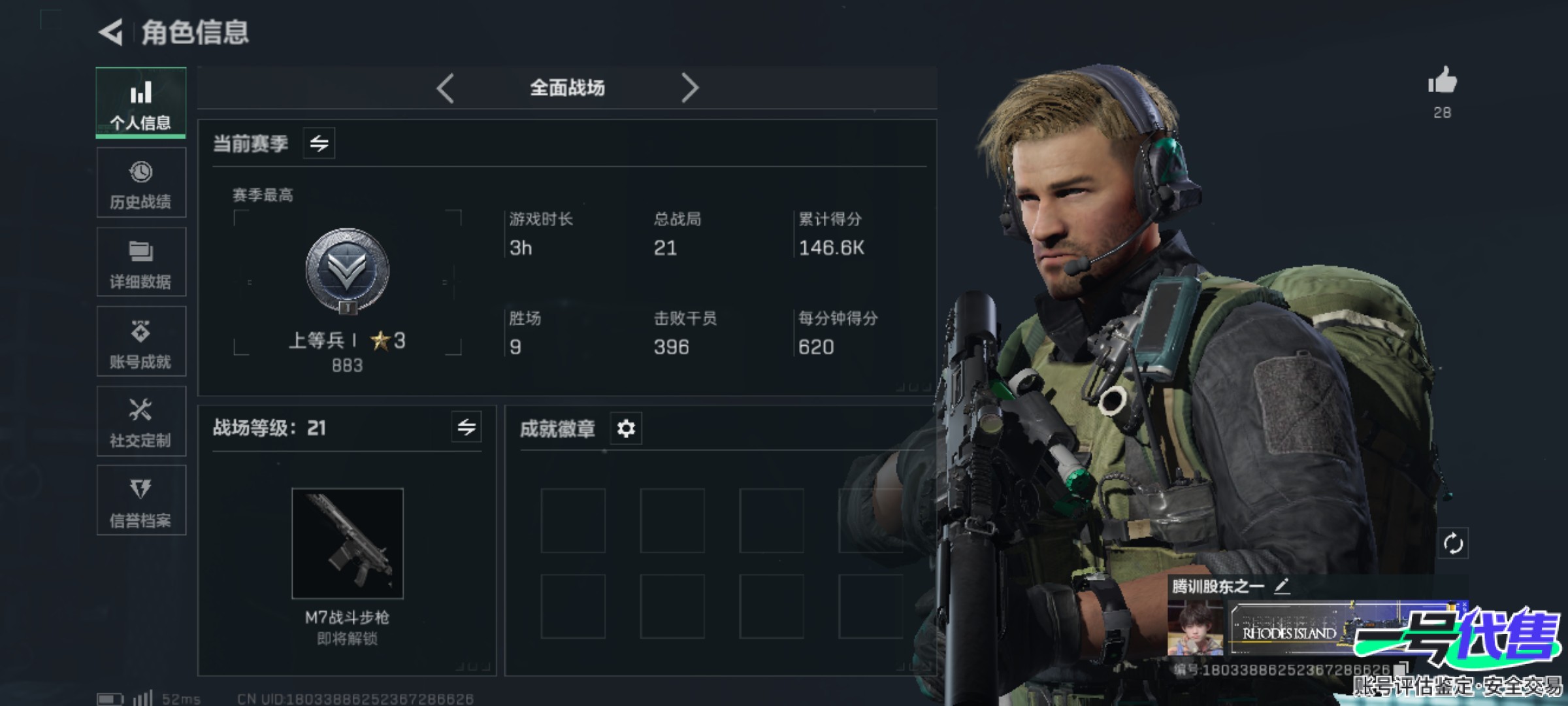Screen dimensions: 1568x706
Task: Go back using the arrow beside 角色信息
Action: (x=111, y=32)
